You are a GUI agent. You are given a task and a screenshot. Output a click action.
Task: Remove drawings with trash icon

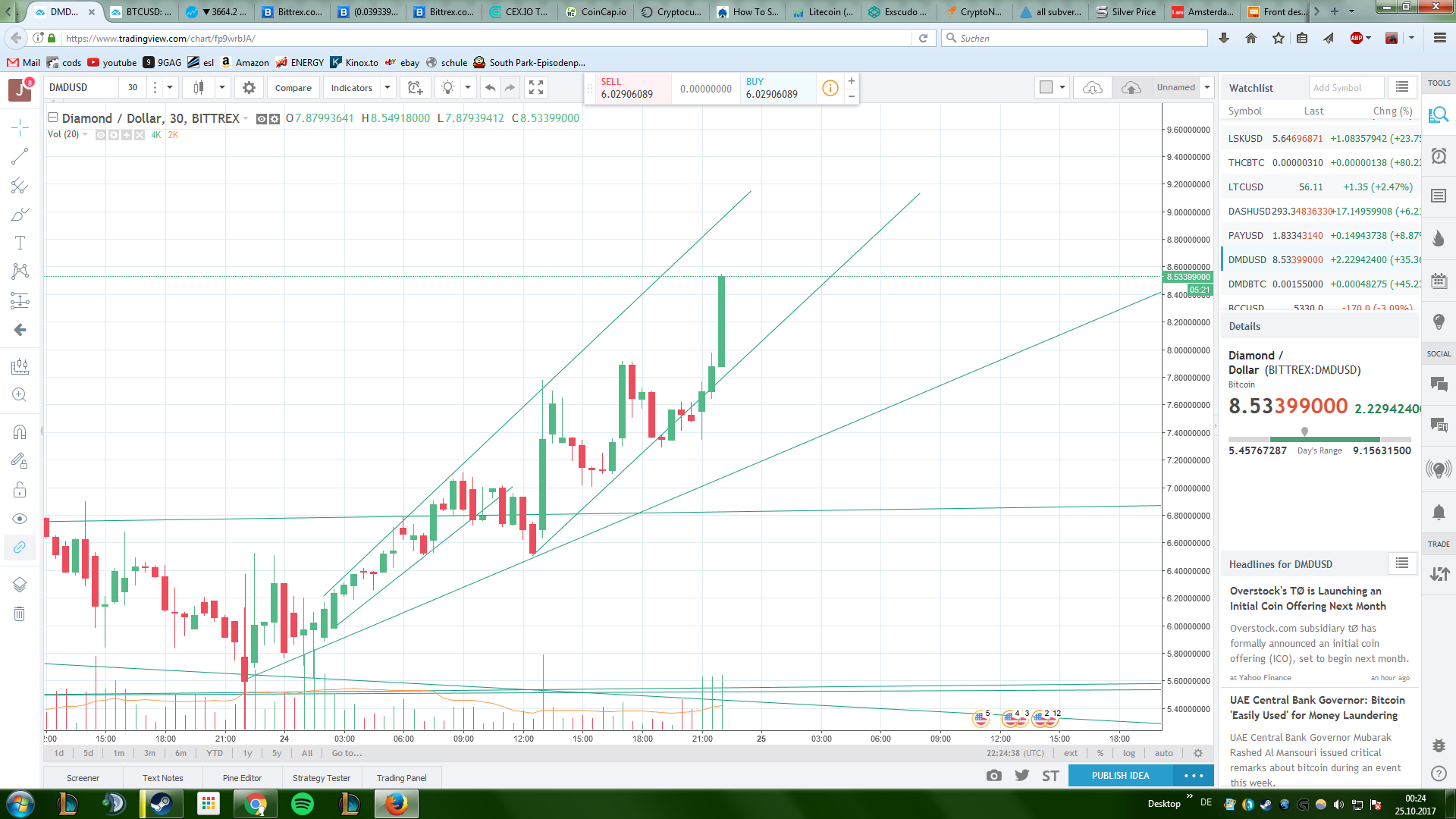[20, 613]
